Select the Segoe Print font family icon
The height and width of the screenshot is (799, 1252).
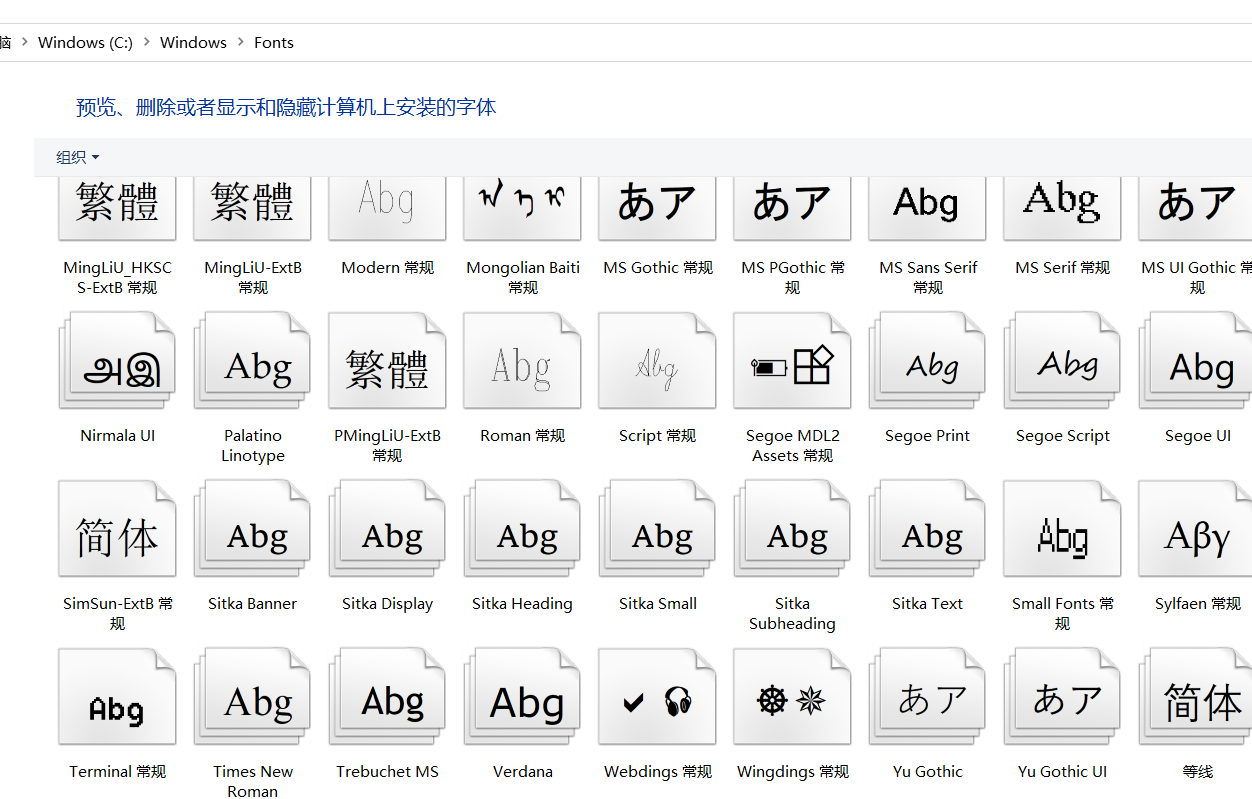click(927, 360)
